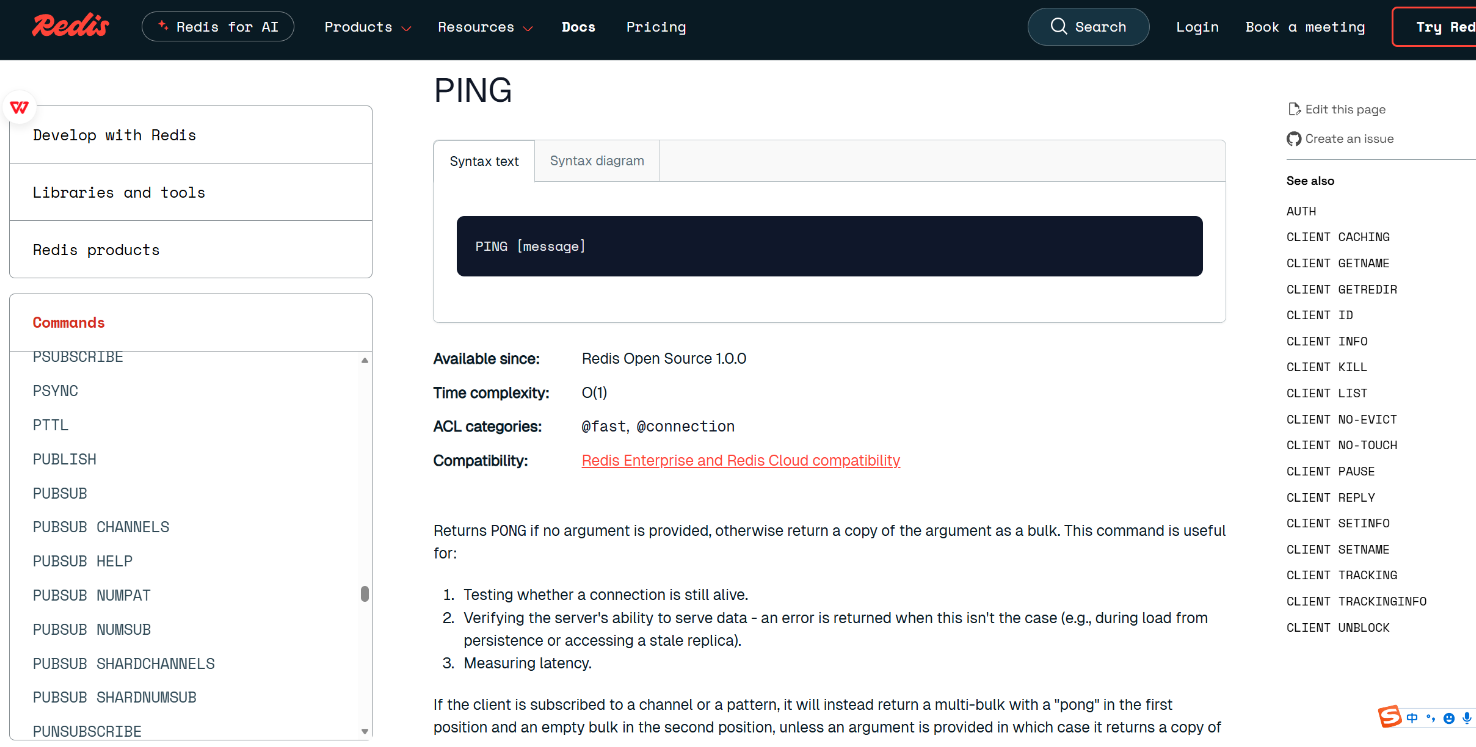The height and width of the screenshot is (747, 1476).
Task: Open the Search box
Action: tap(1089, 27)
